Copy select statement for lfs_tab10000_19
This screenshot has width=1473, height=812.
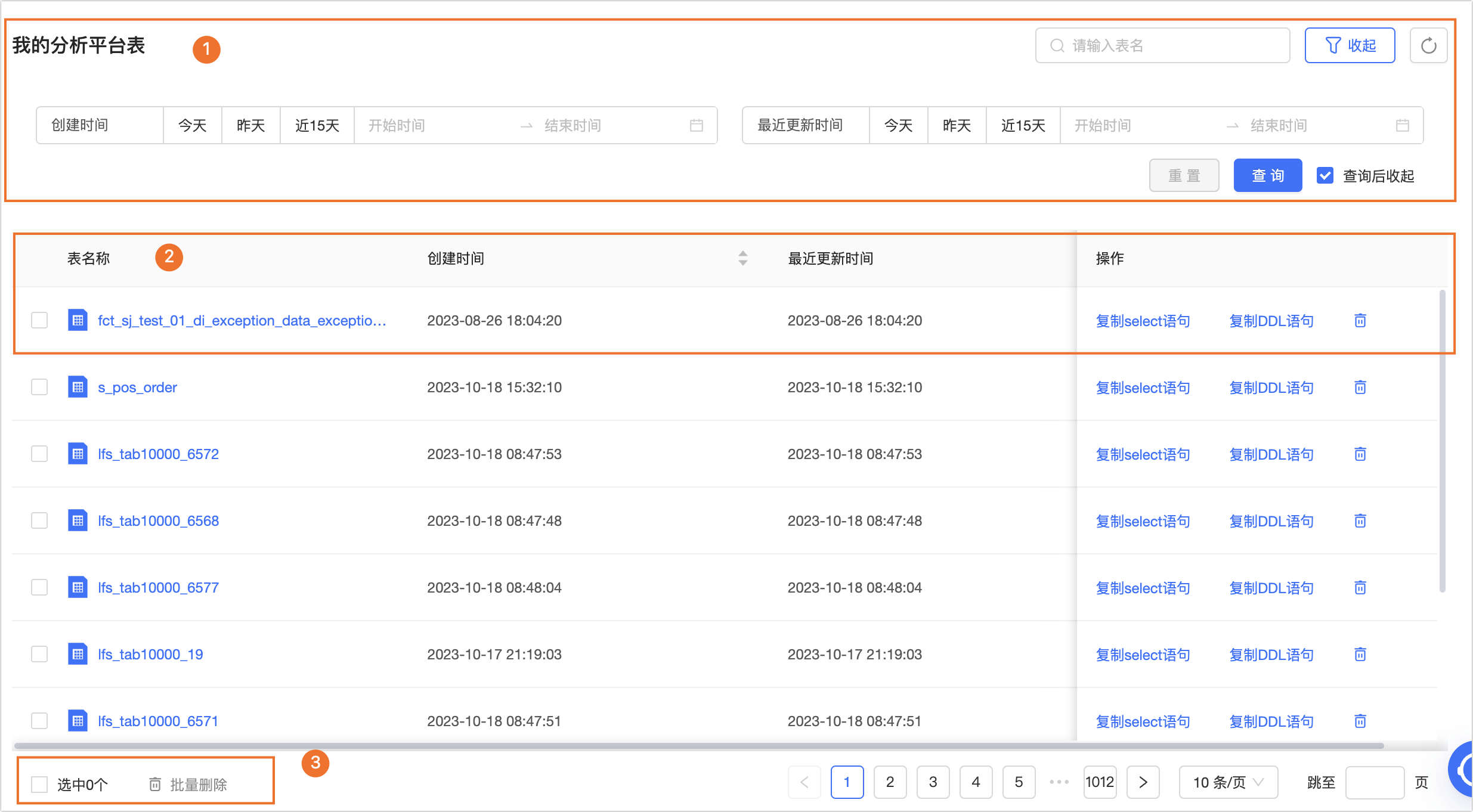pos(1143,655)
